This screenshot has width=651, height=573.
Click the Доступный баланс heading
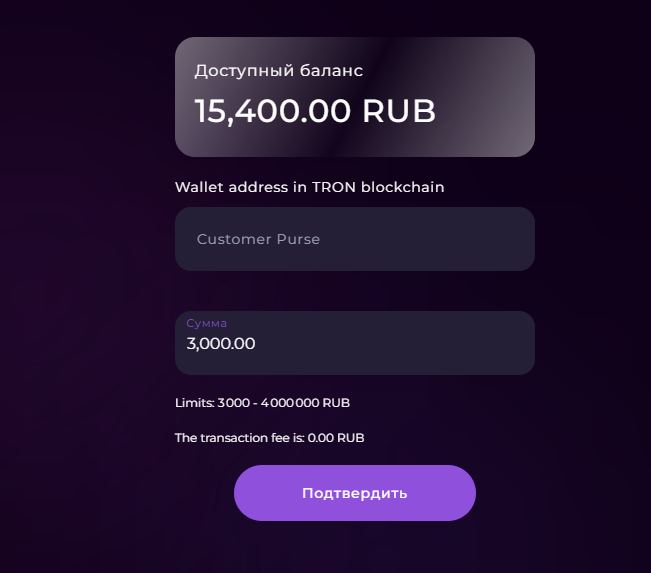point(278,71)
